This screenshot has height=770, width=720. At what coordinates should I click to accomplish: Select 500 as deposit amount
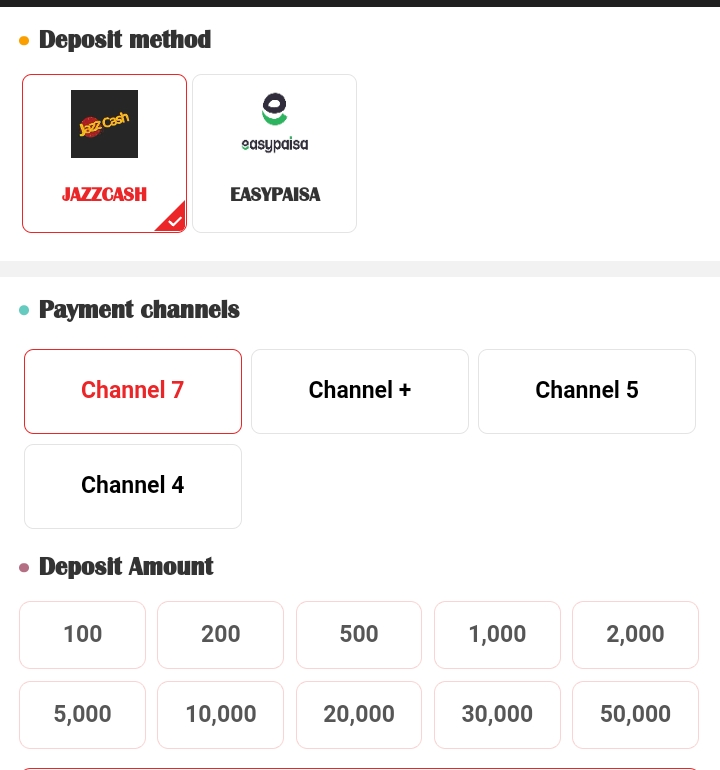(359, 635)
